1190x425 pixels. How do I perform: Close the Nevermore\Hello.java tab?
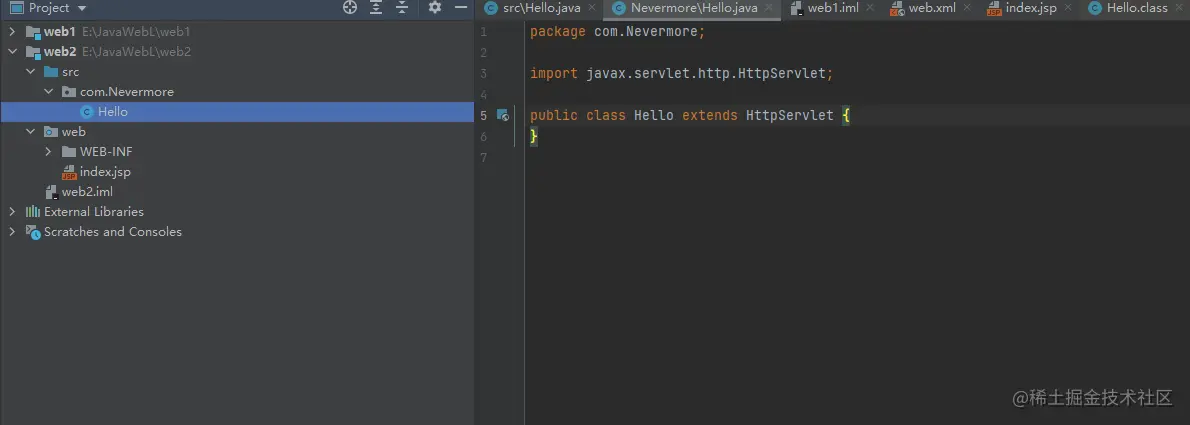pyautogui.click(x=770, y=8)
